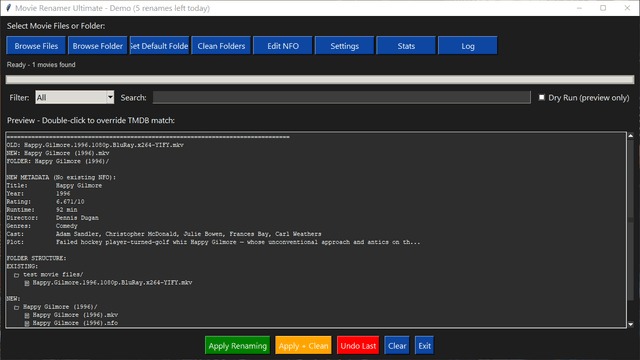The image size is (640, 360).
Task: Click the green Apply Renaming button
Action: tap(237, 345)
